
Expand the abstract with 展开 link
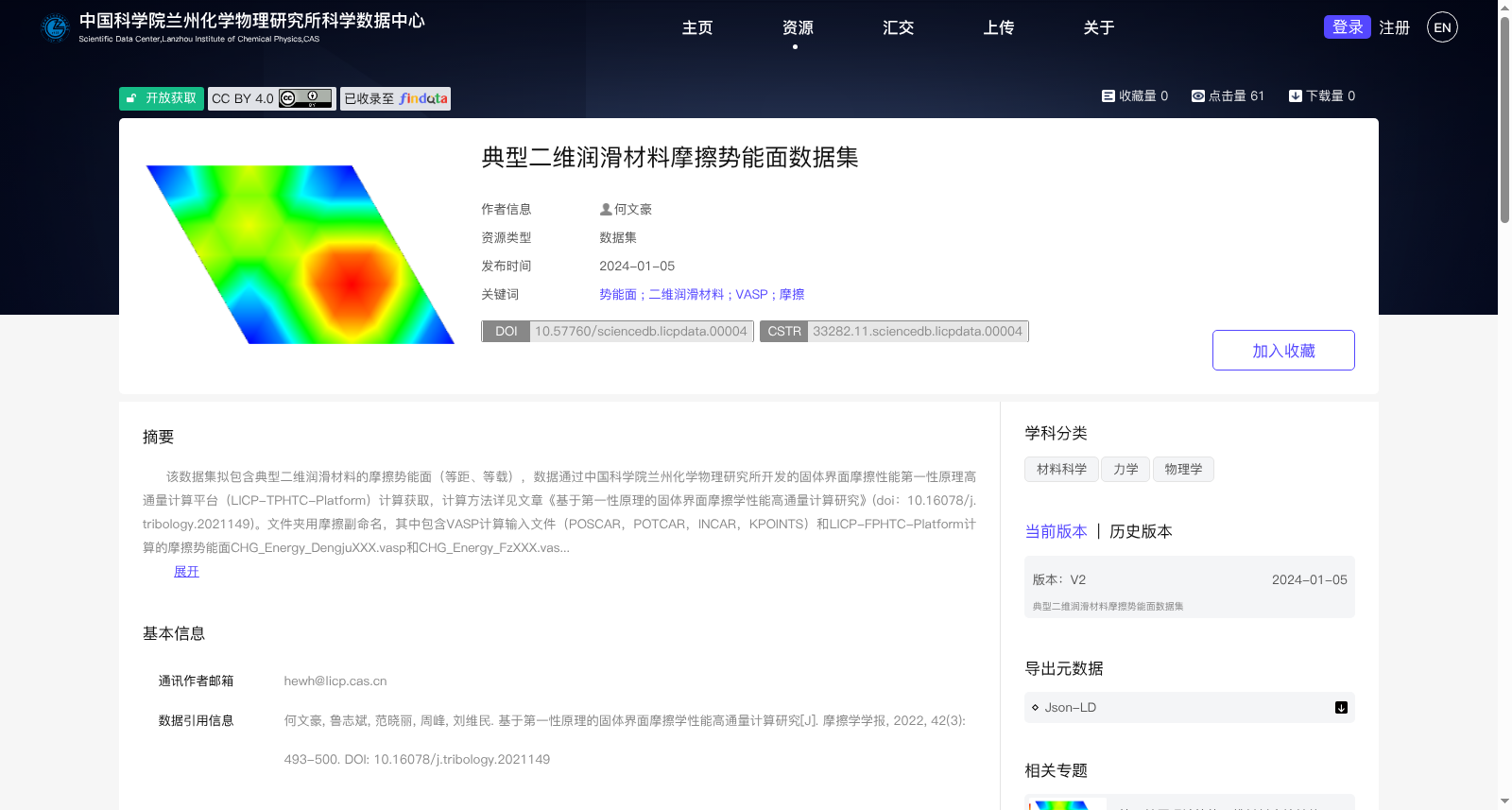point(186,571)
